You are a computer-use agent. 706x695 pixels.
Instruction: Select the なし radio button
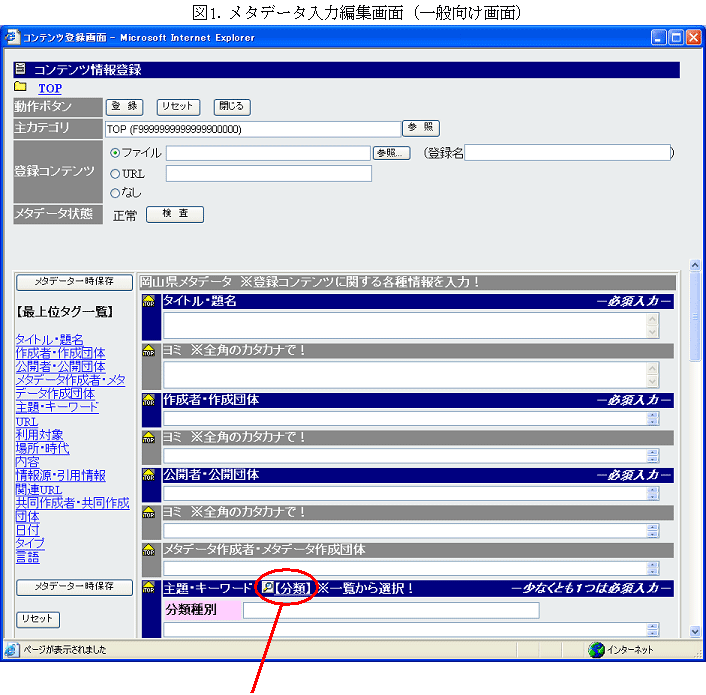pos(115,192)
